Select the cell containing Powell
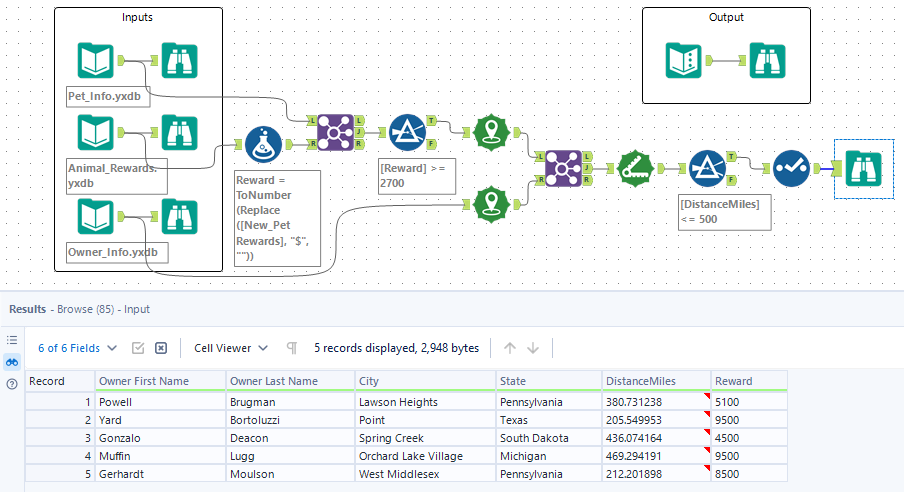 [160, 402]
